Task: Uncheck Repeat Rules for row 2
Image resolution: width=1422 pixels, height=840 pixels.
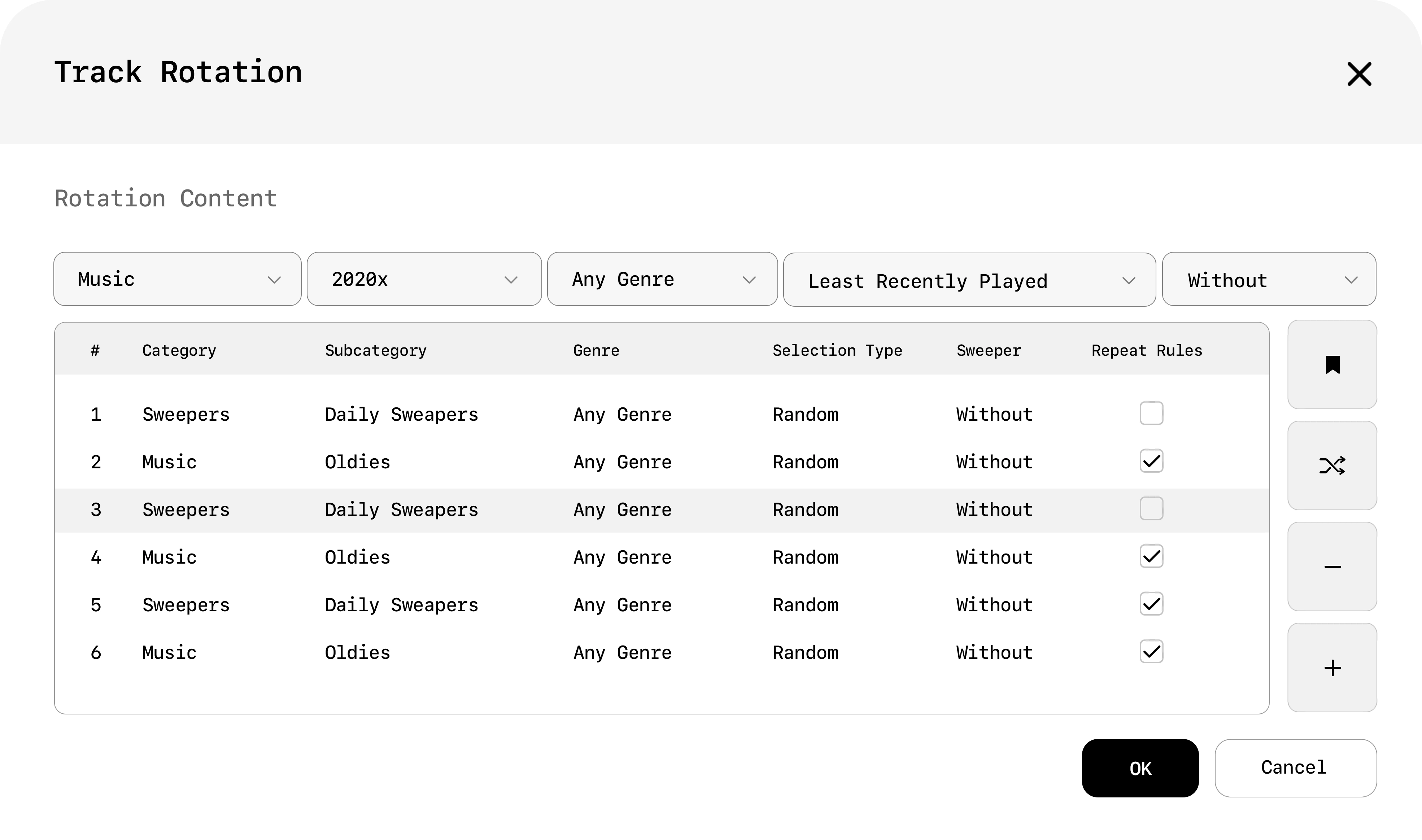Action: 1151,461
